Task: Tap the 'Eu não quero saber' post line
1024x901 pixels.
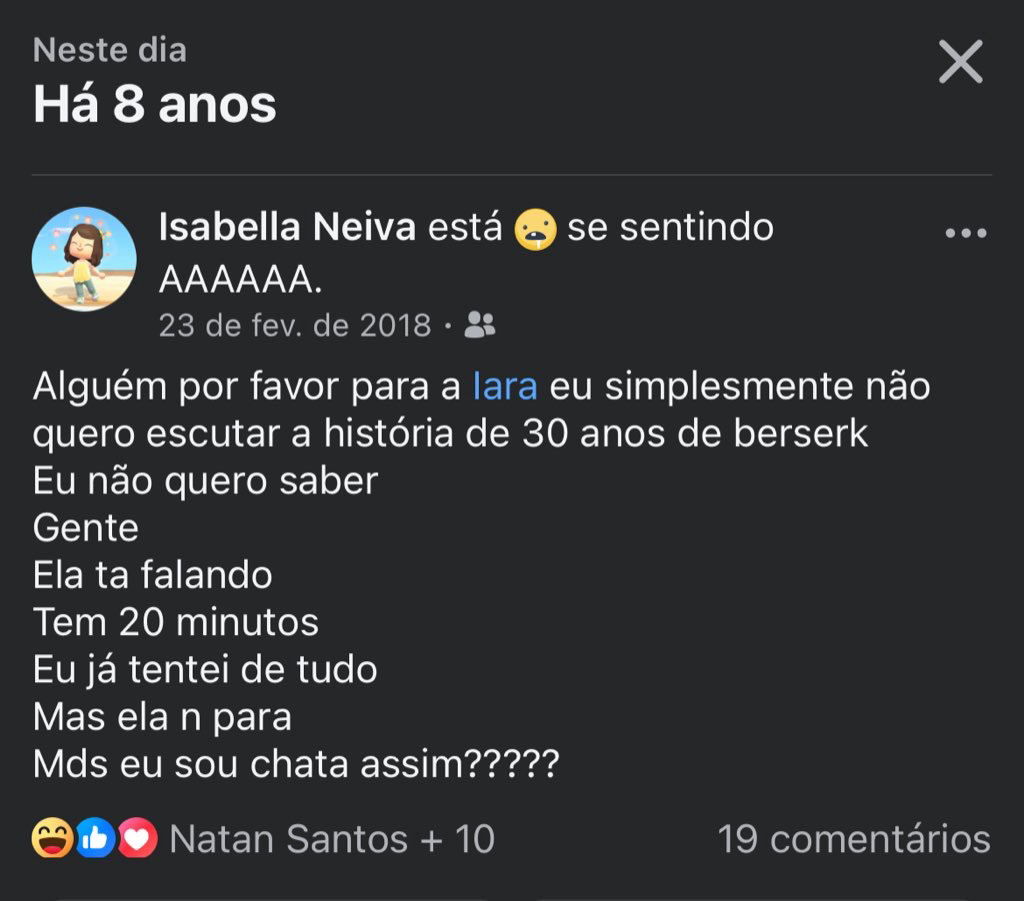Action: click(205, 481)
